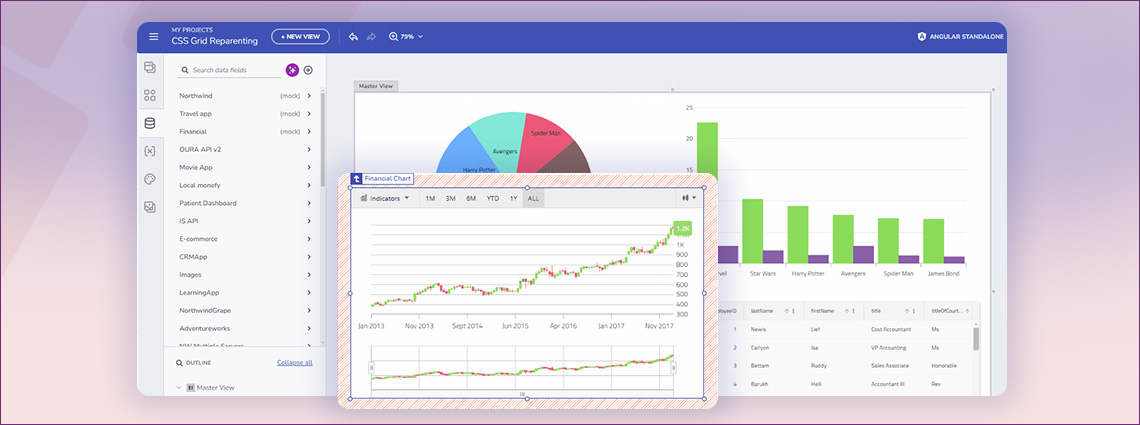Open the theme palette icon in sidebar
This screenshot has height=425, width=1140.
tap(150, 179)
